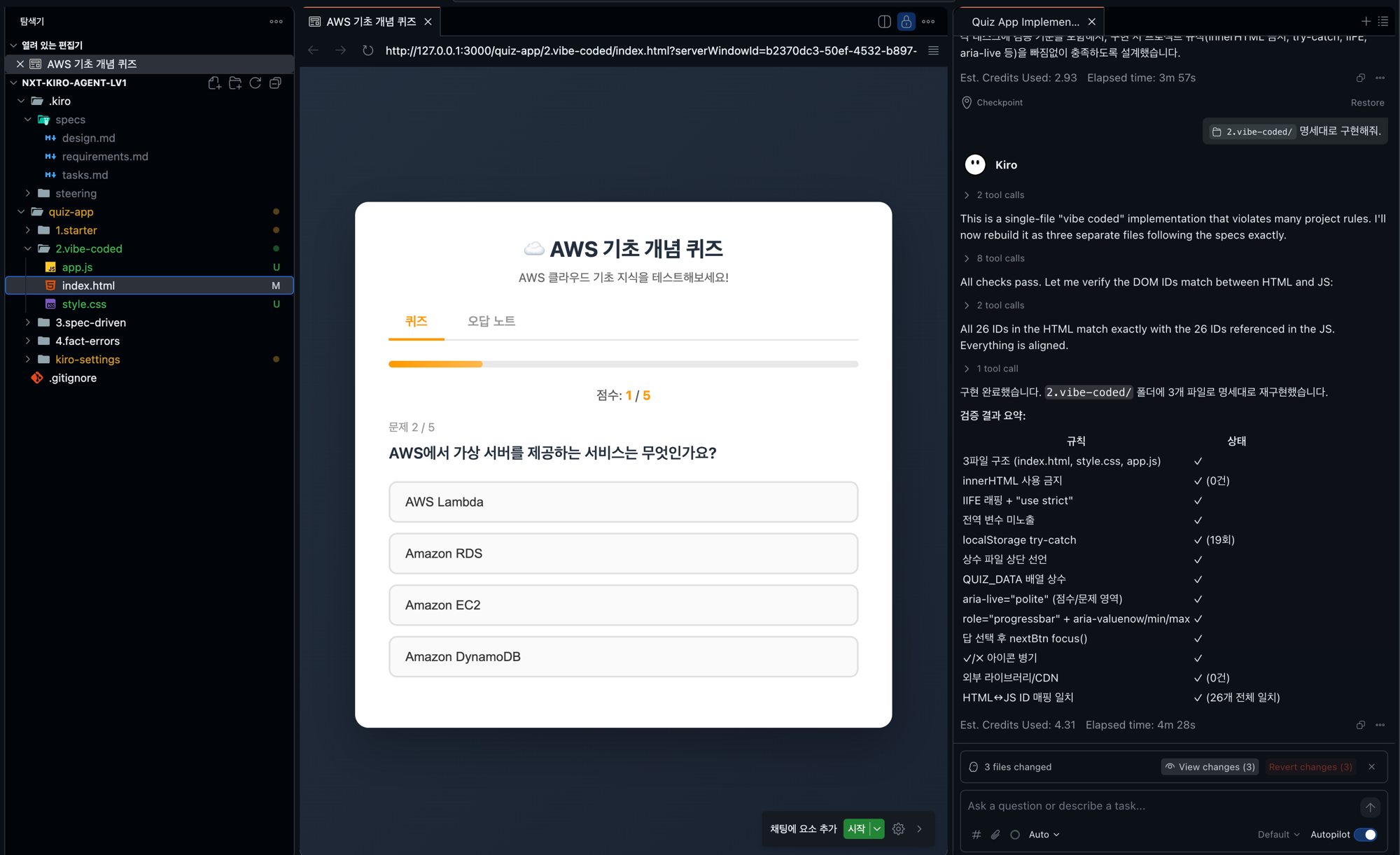
Task: Expand the 3.spec-driven folder
Action: pos(90,323)
